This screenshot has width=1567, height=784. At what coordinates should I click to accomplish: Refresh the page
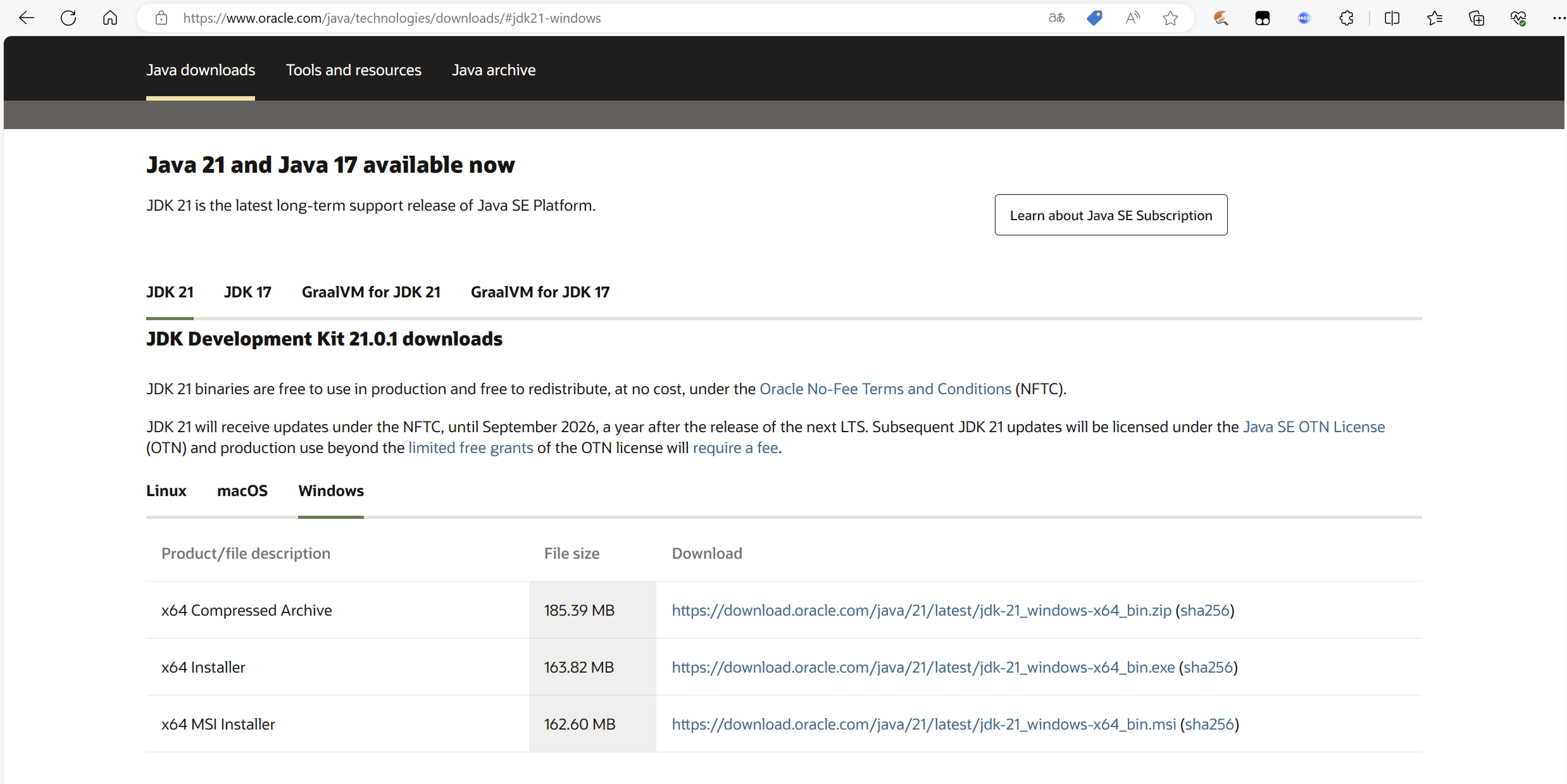click(68, 18)
